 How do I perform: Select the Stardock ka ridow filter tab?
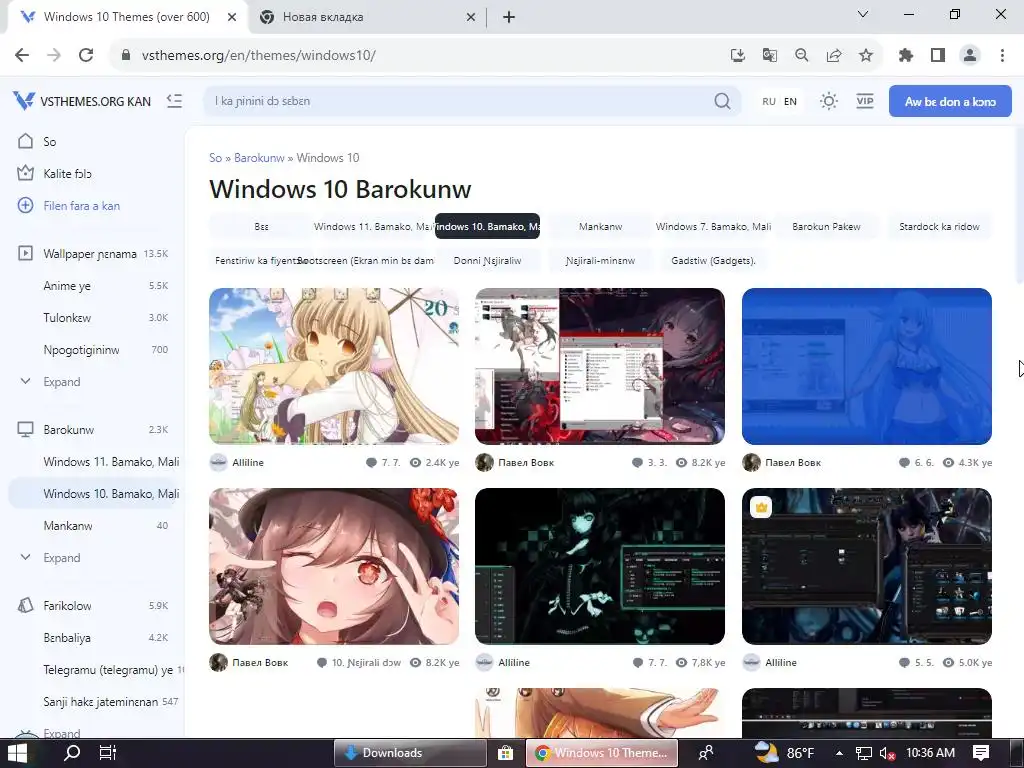pos(939,227)
